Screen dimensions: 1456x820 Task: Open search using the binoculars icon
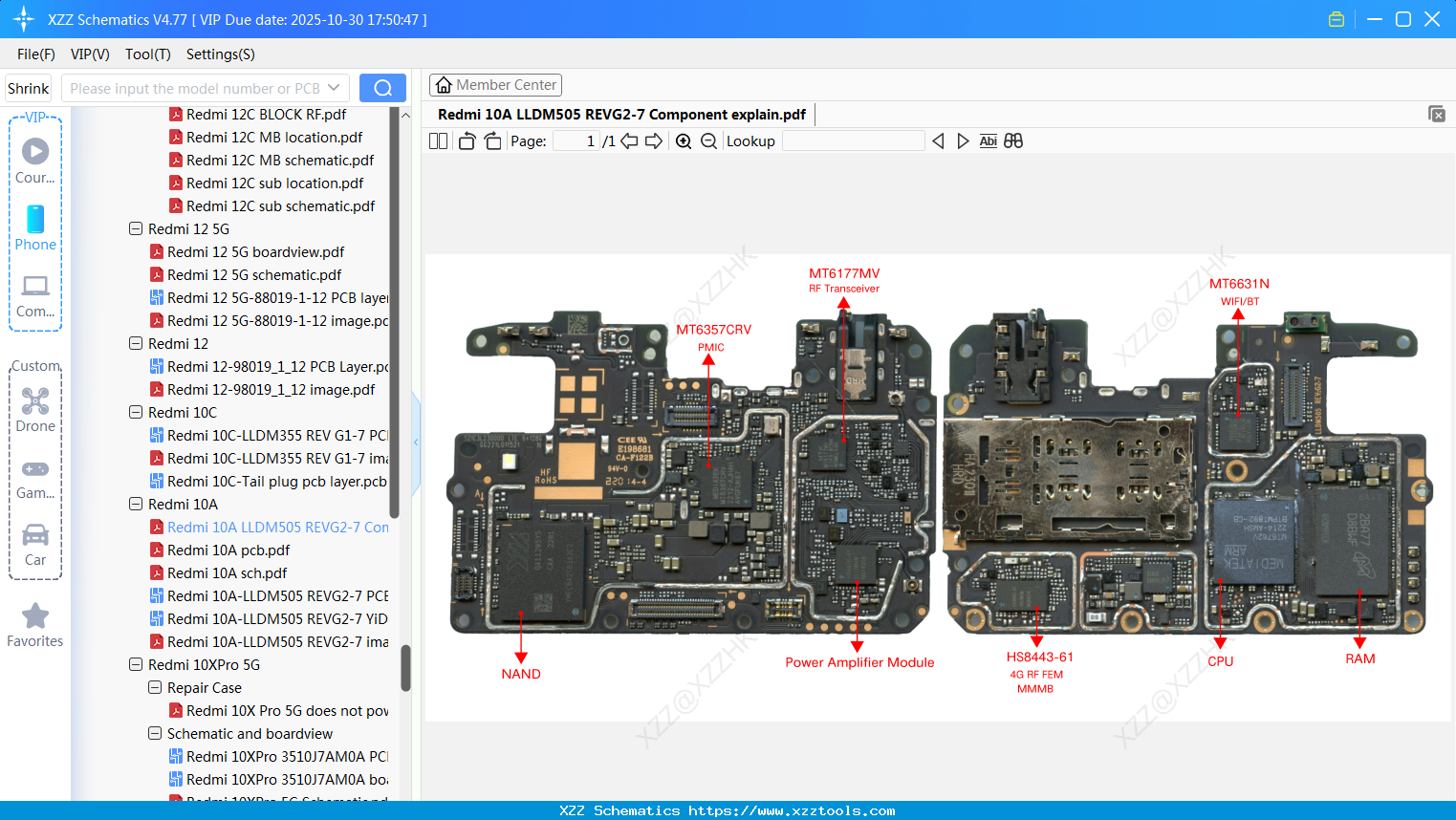pos(1013,140)
